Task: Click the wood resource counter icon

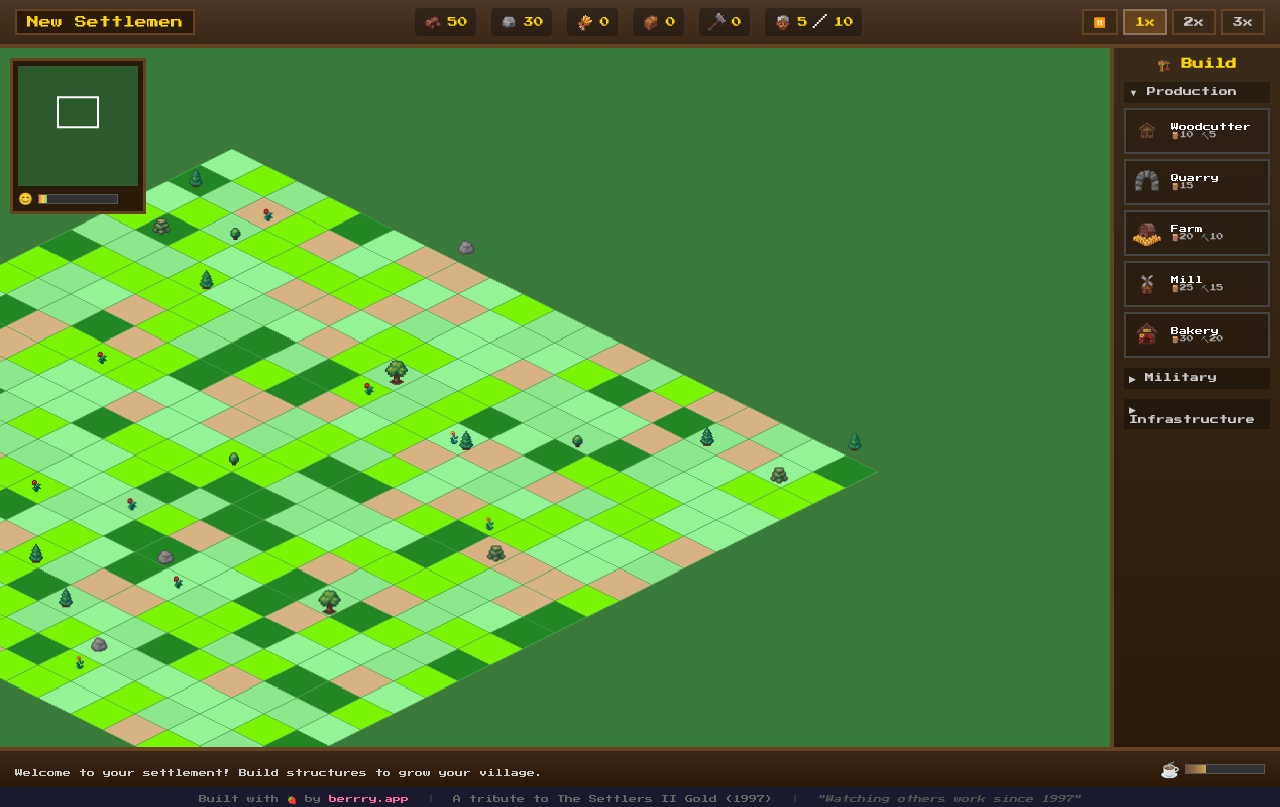Action: (x=432, y=22)
